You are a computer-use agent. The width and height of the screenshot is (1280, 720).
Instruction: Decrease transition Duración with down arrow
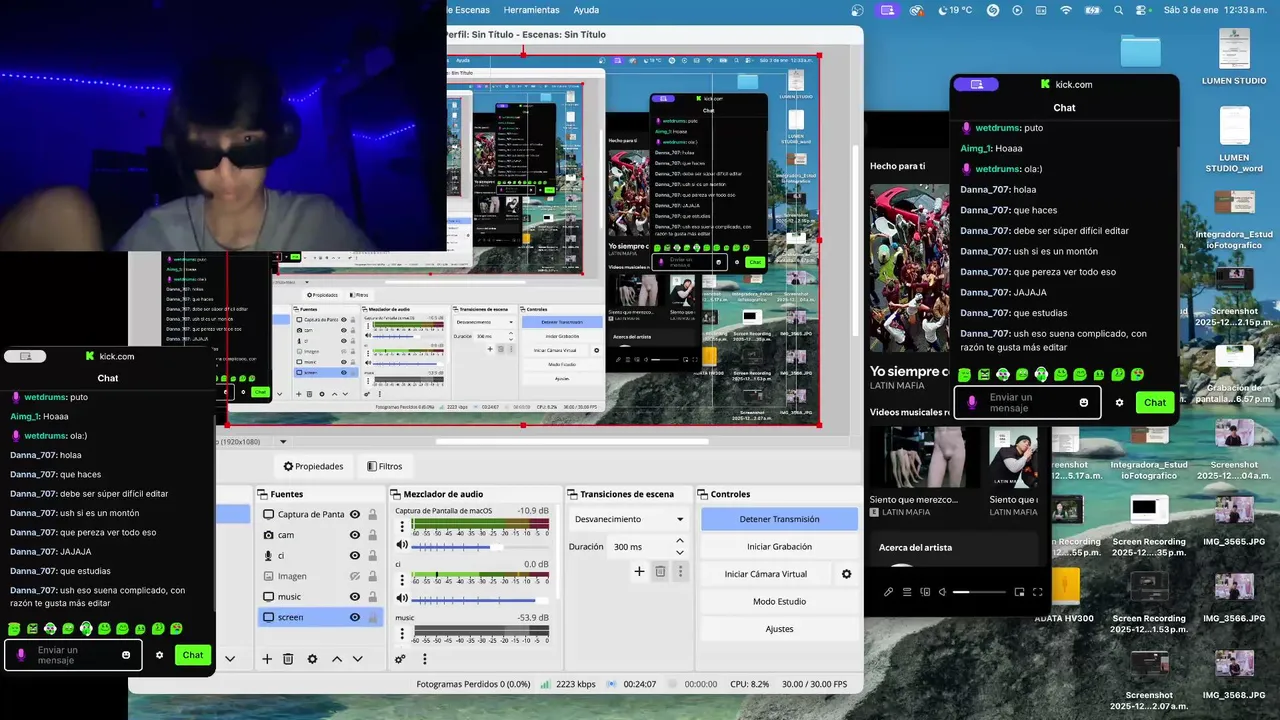point(680,553)
